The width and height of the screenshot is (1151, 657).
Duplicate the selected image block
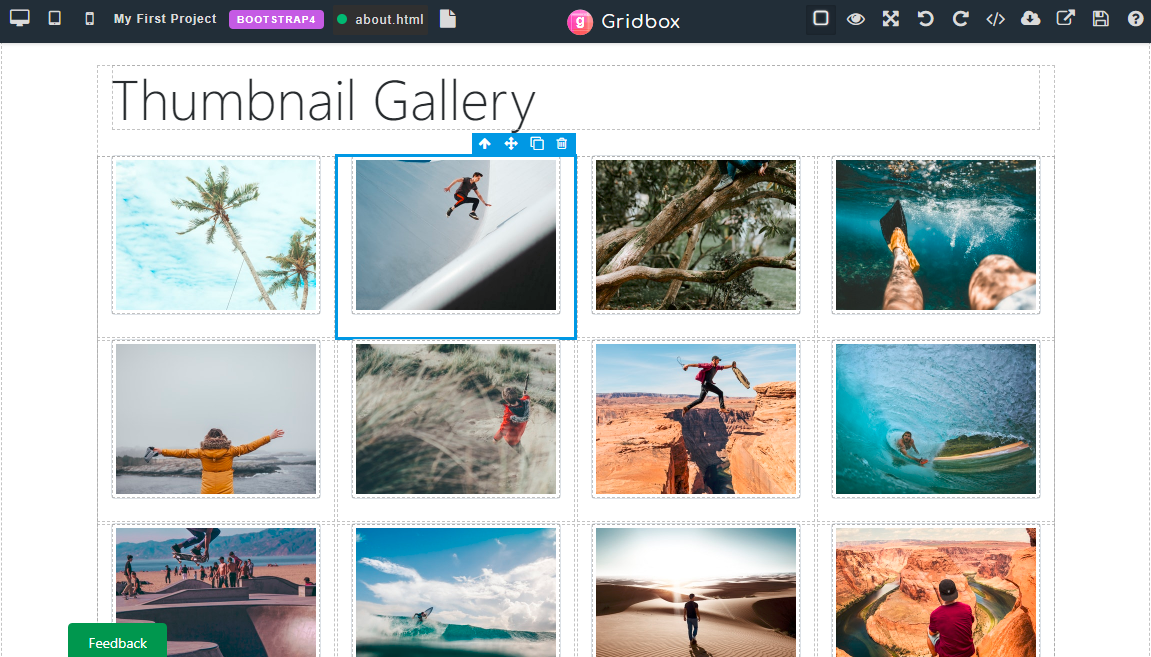click(536, 143)
